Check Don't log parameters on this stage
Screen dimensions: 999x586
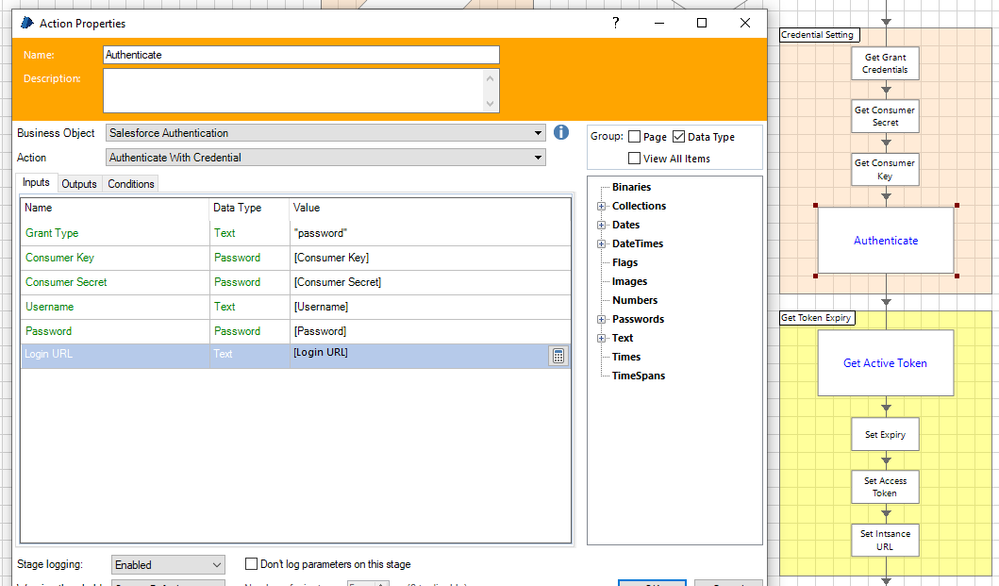pos(252,564)
